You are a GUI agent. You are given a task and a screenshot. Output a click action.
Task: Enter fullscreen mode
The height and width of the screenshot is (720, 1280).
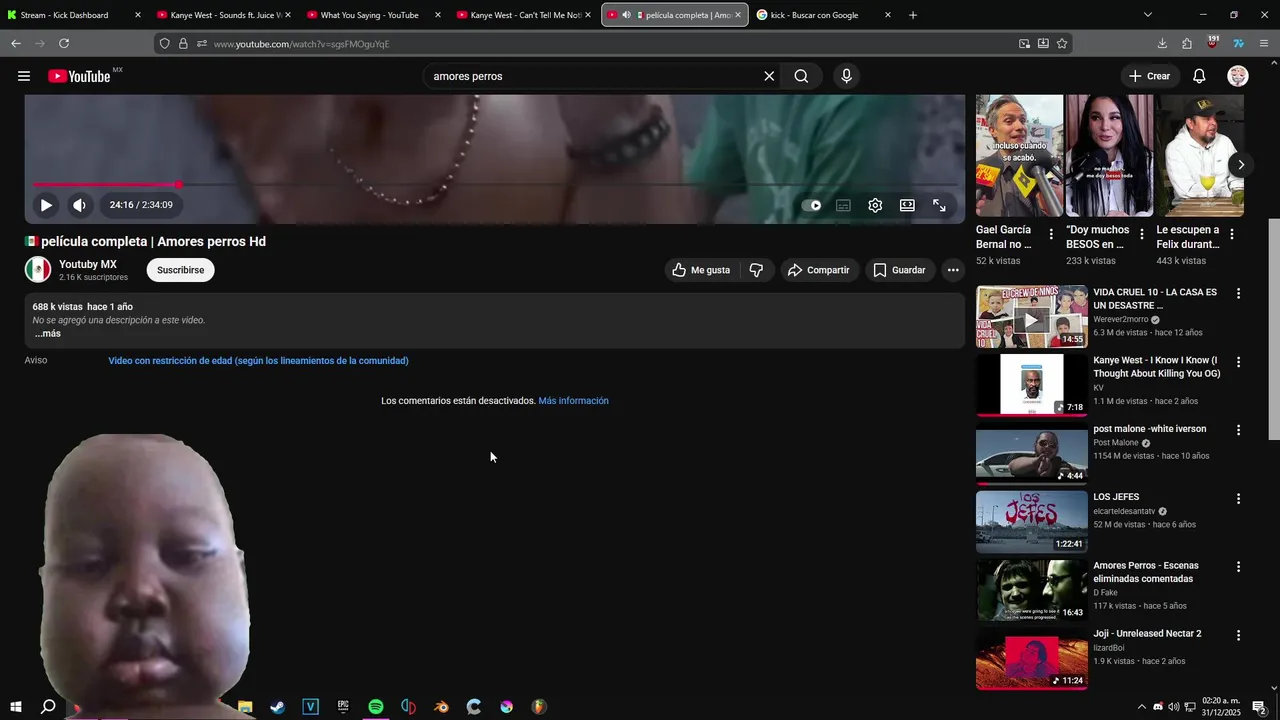(939, 205)
